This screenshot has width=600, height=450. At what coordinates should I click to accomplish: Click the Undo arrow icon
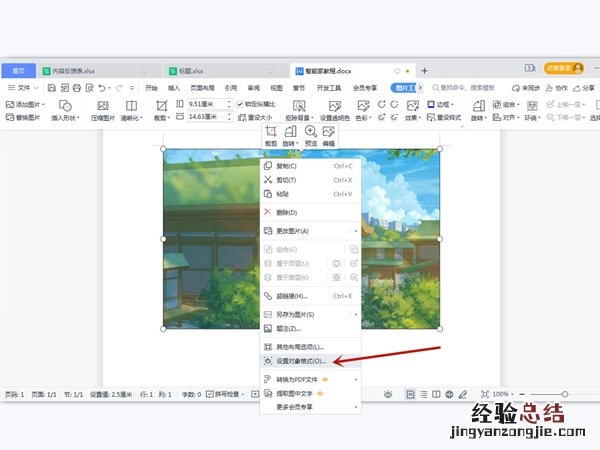[102, 88]
